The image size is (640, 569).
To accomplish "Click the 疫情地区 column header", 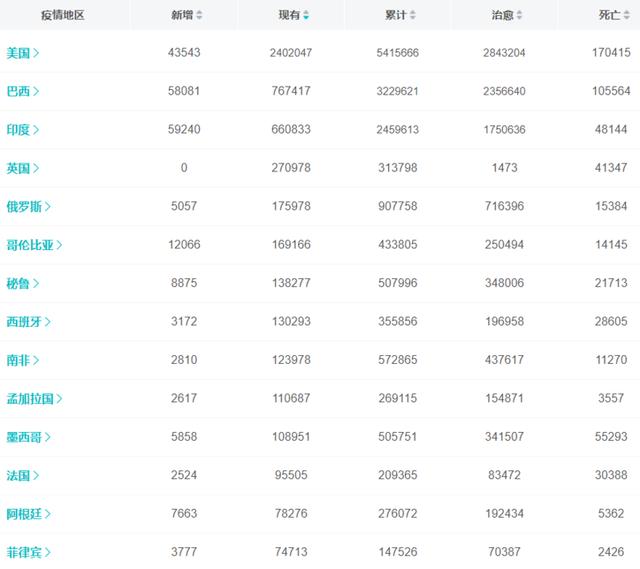I will tap(62, 16).
